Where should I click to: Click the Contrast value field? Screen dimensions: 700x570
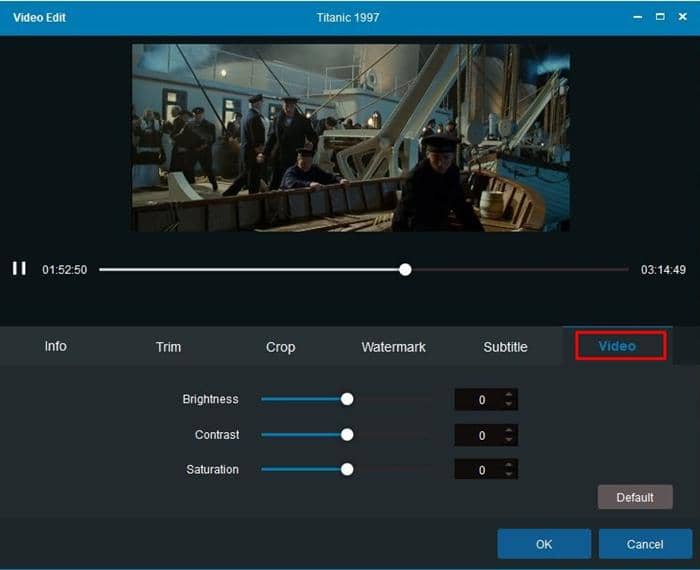486,435
